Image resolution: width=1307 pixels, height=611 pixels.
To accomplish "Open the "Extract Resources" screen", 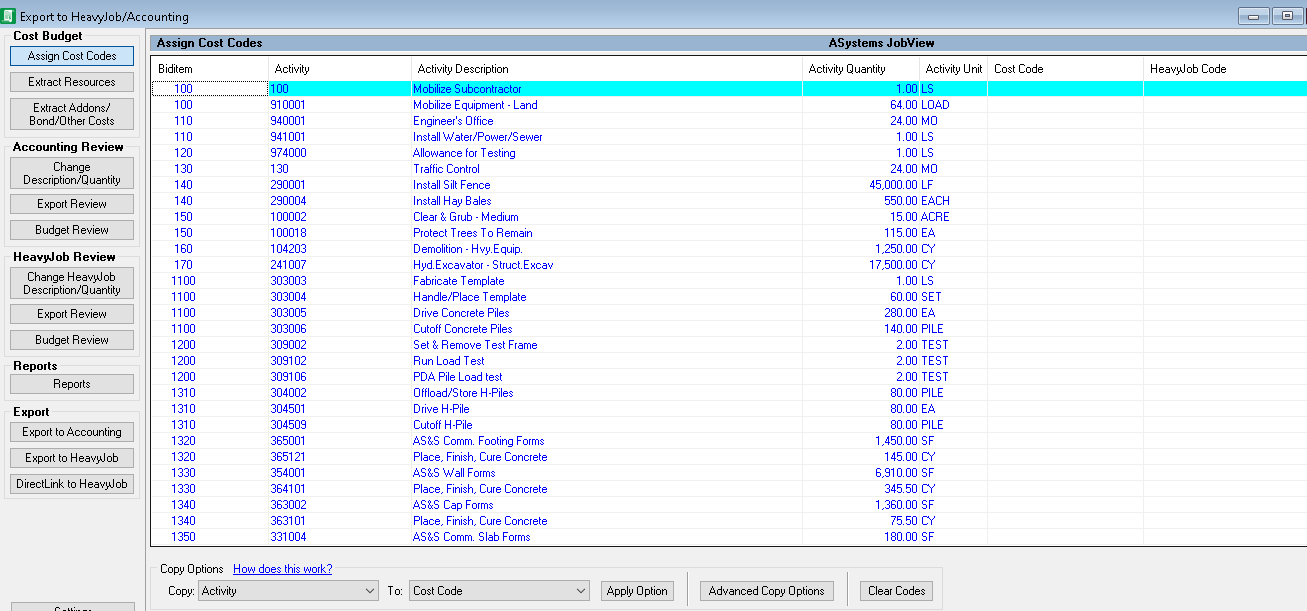I will tap(71, 81).
